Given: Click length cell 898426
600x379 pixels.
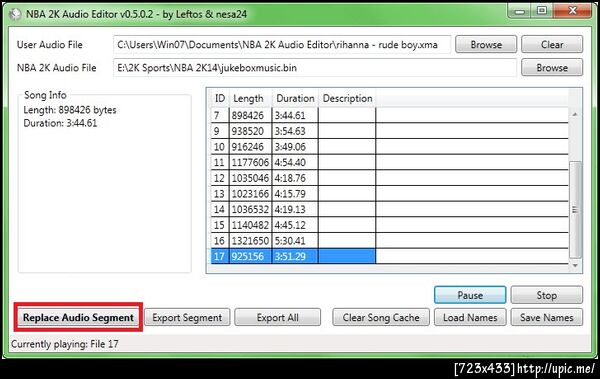Looking at the screenshot, I should [x=251, y=115].
